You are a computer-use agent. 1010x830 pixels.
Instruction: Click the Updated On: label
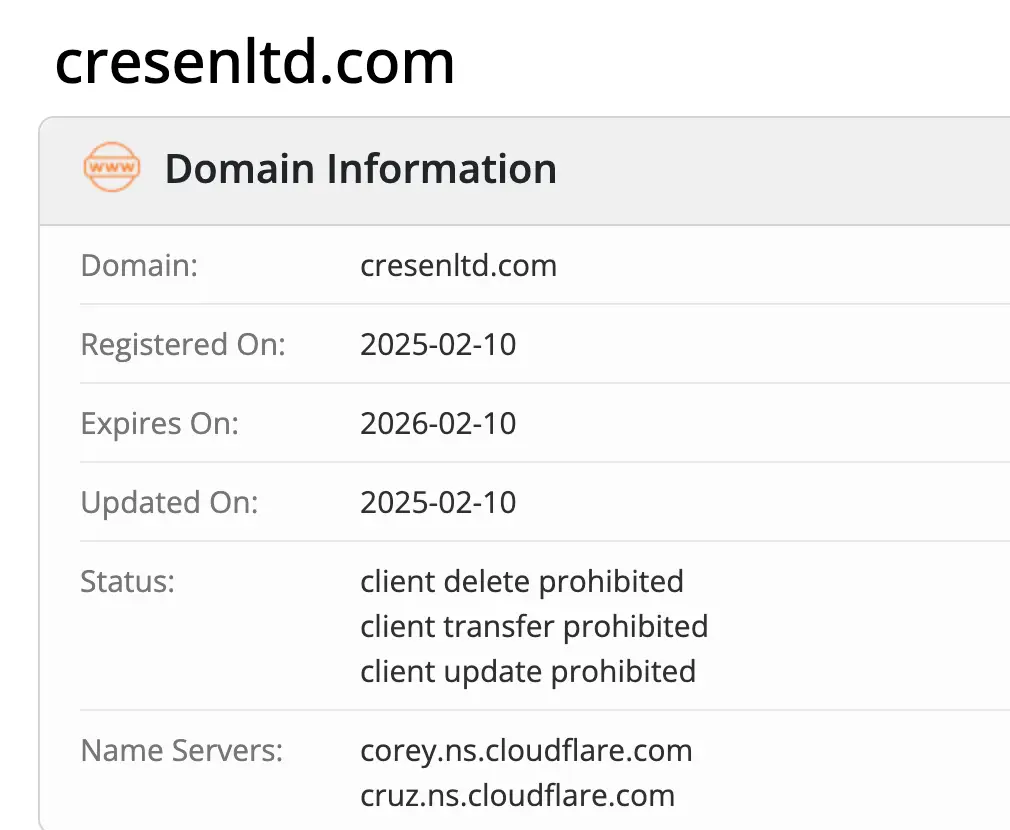(169, 502)
